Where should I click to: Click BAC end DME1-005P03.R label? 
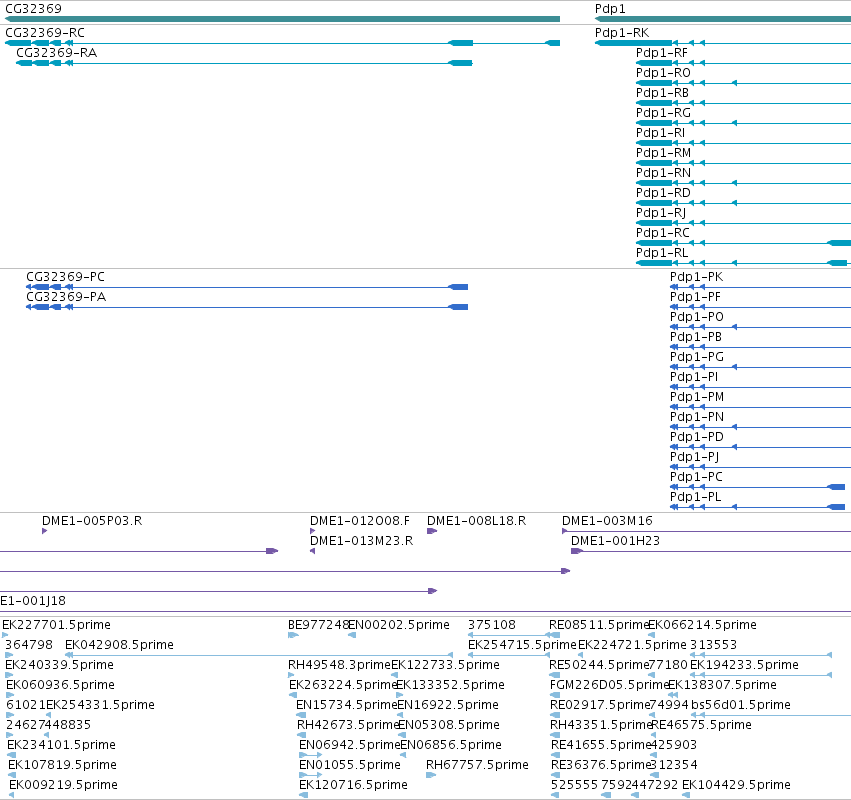tap(92, 521)
